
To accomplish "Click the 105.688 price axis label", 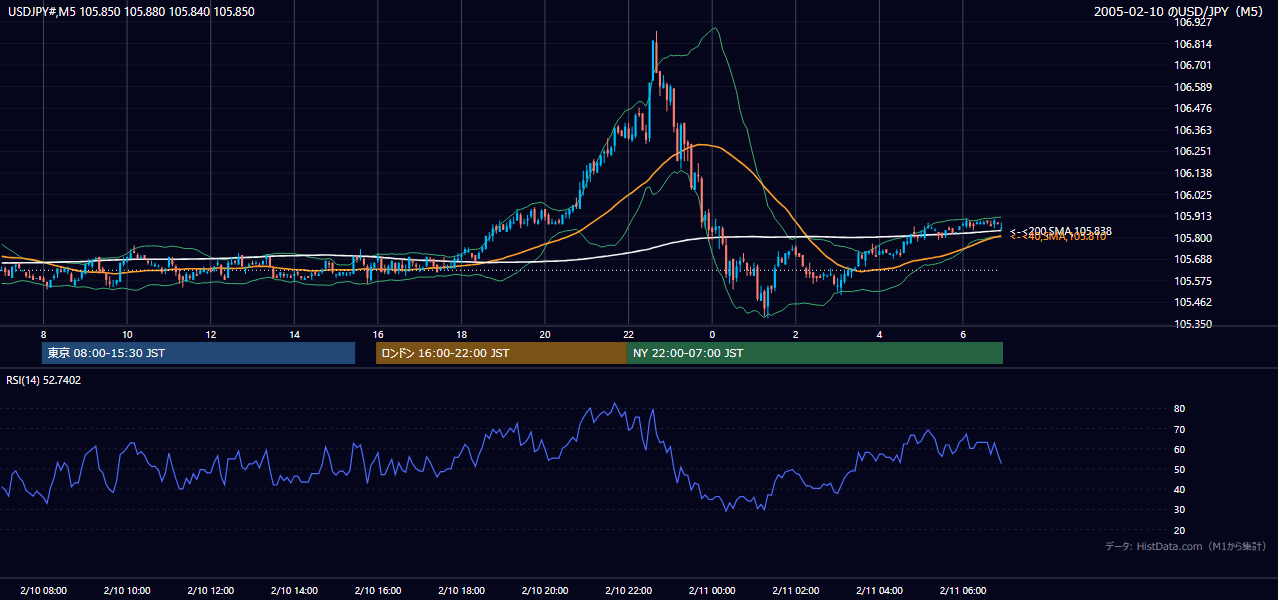I will [1193, 259].
